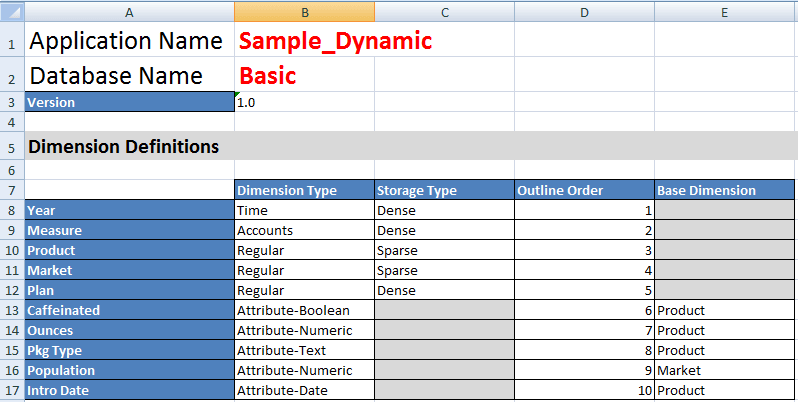Select the Year dimension name cell
The height and width of the screenshot is (402, 798).
tap(129, 210)
